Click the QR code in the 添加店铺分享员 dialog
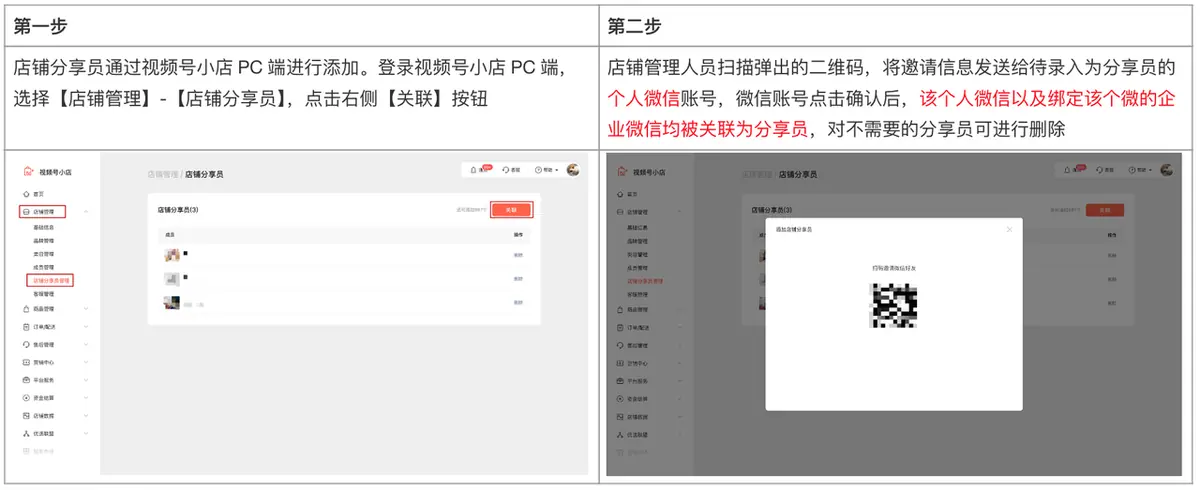 pos(894,306)
